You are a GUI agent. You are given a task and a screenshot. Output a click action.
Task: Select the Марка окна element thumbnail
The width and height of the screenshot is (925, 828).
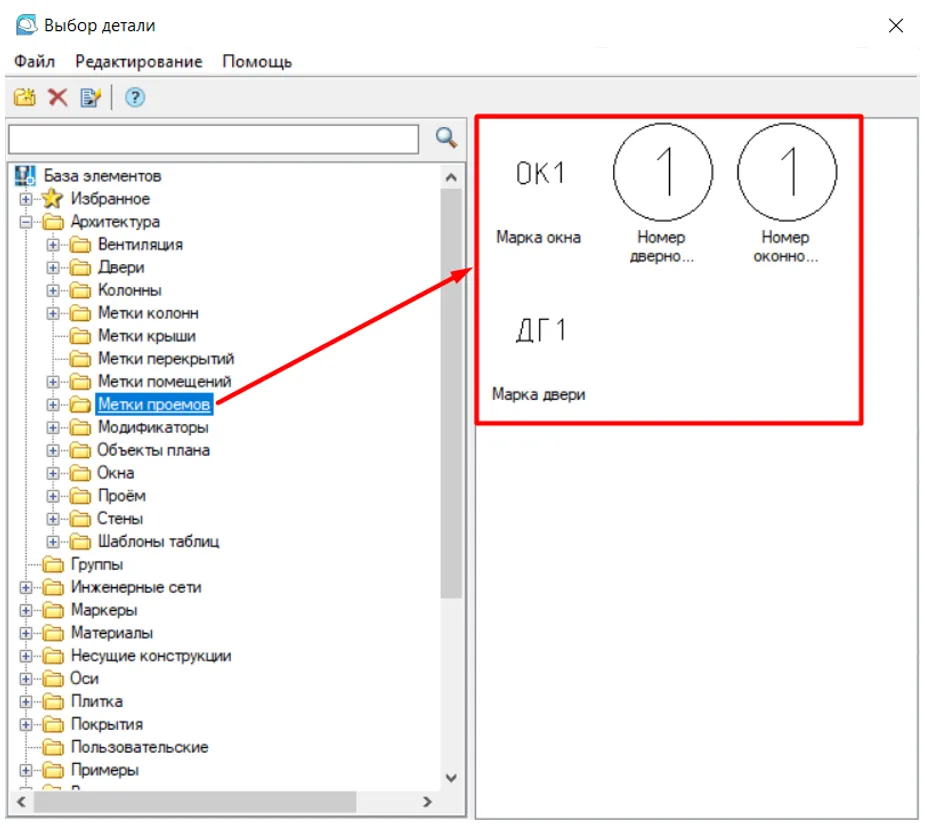(x=538, y=175)
